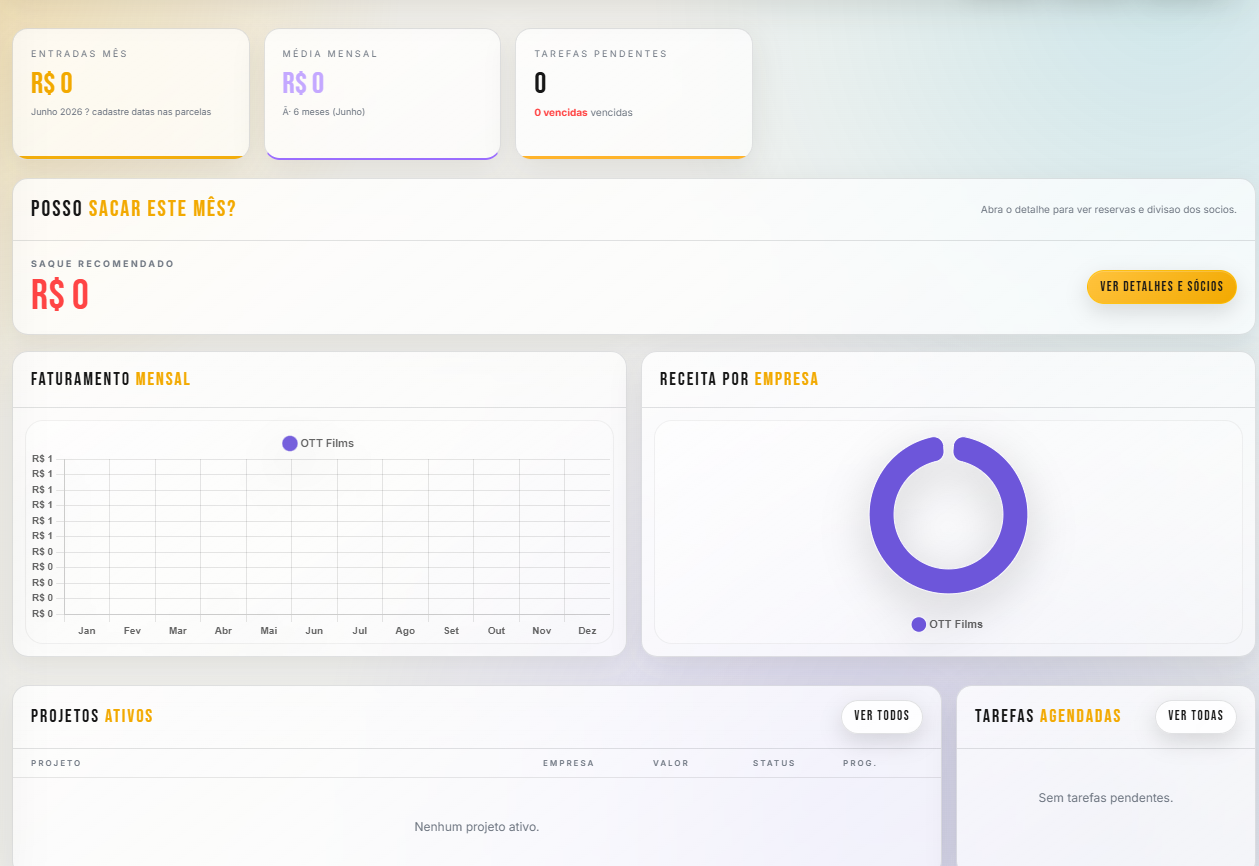Viewport: 1259px width, 866px height.
Task: Click the Empresa column header
Action: [x=568, y=763]
